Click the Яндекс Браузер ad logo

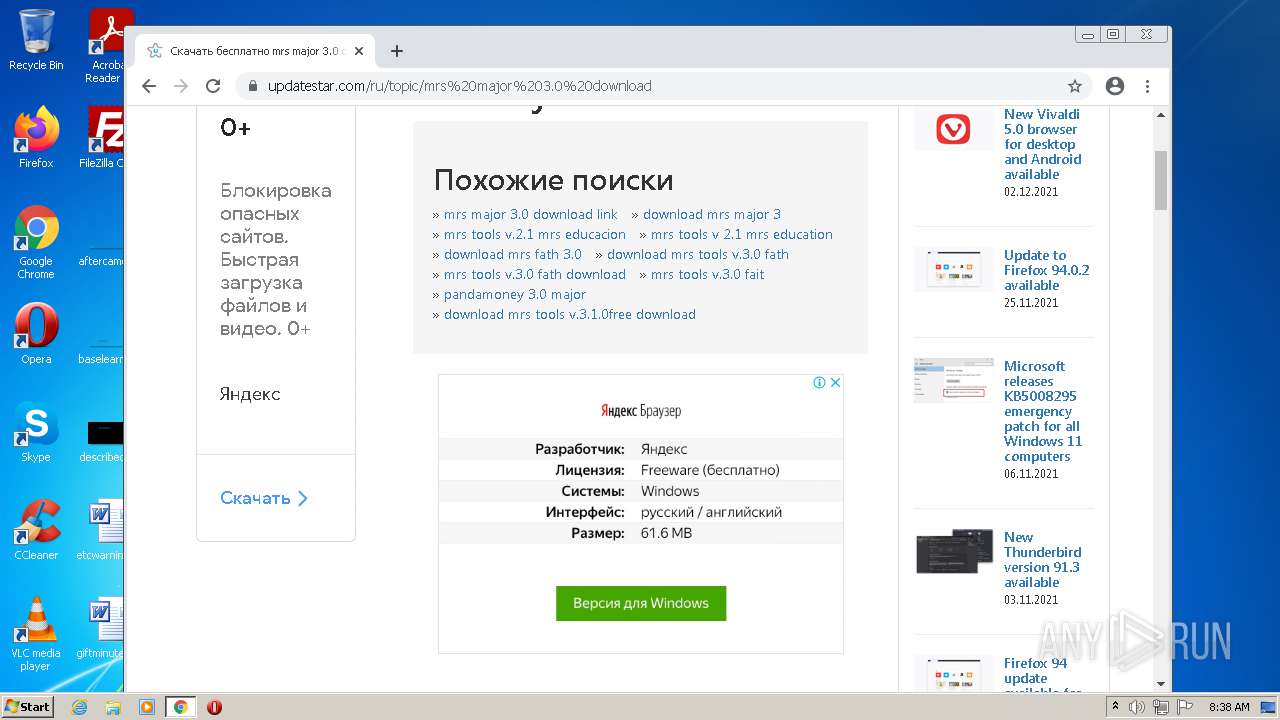pos(641,411)
